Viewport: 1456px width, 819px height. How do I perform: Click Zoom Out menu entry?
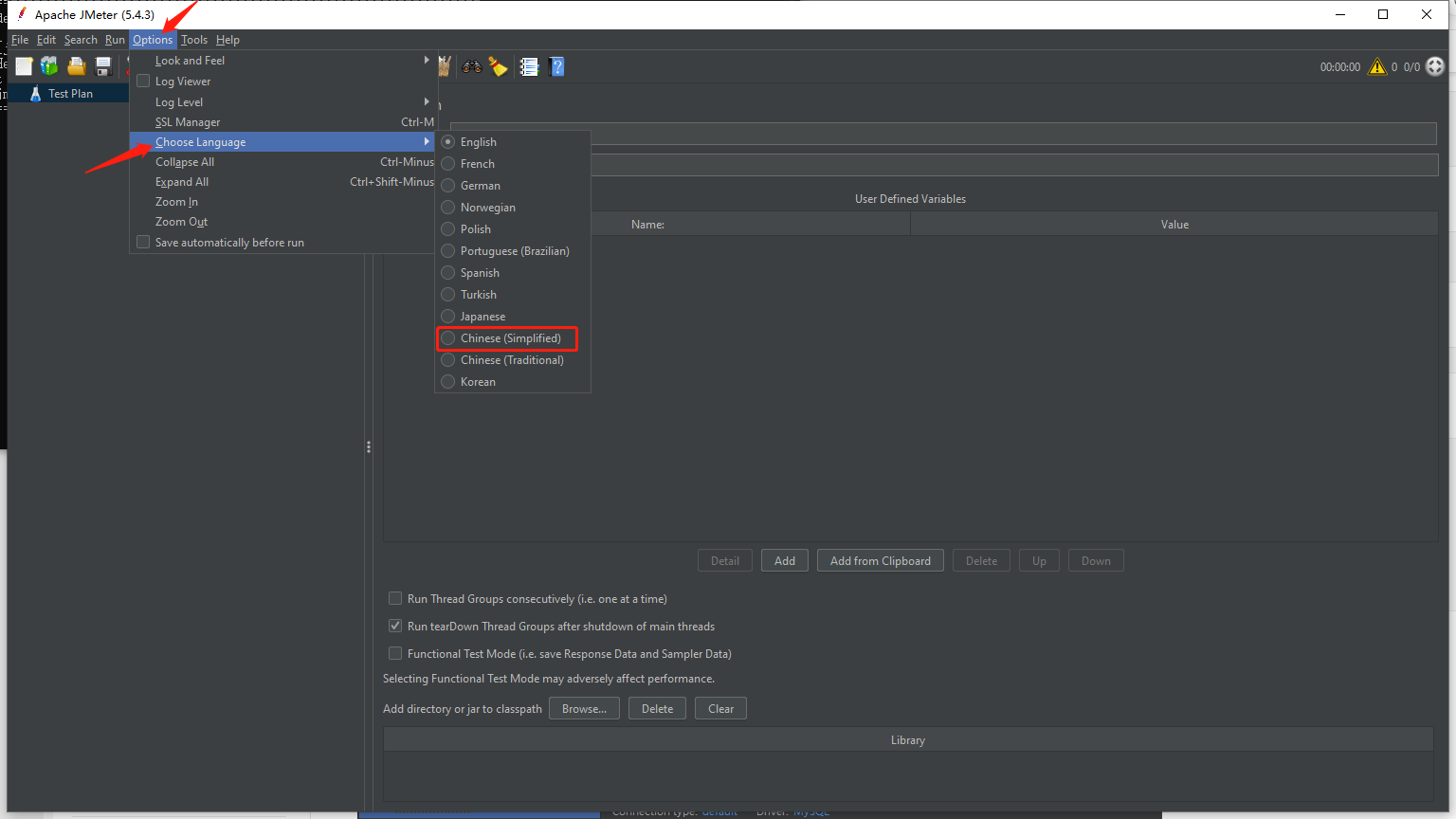pos(283,222)
